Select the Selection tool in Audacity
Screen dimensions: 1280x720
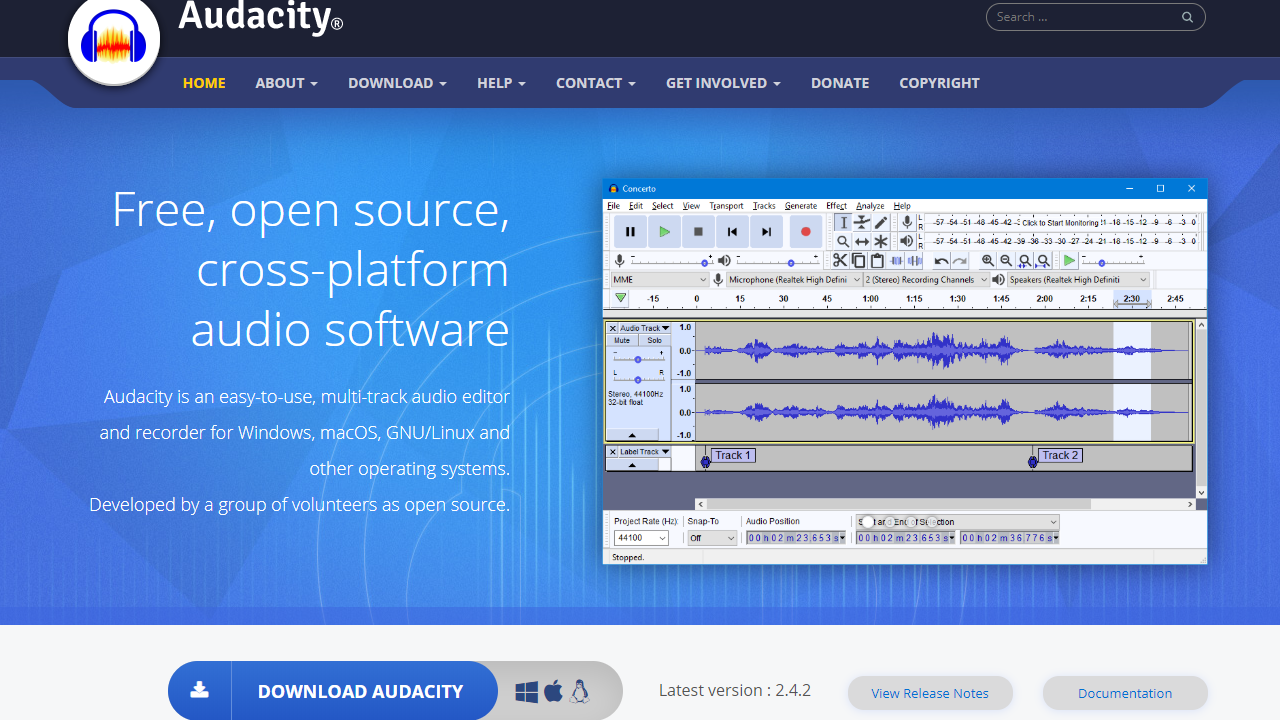coord(844,222)
